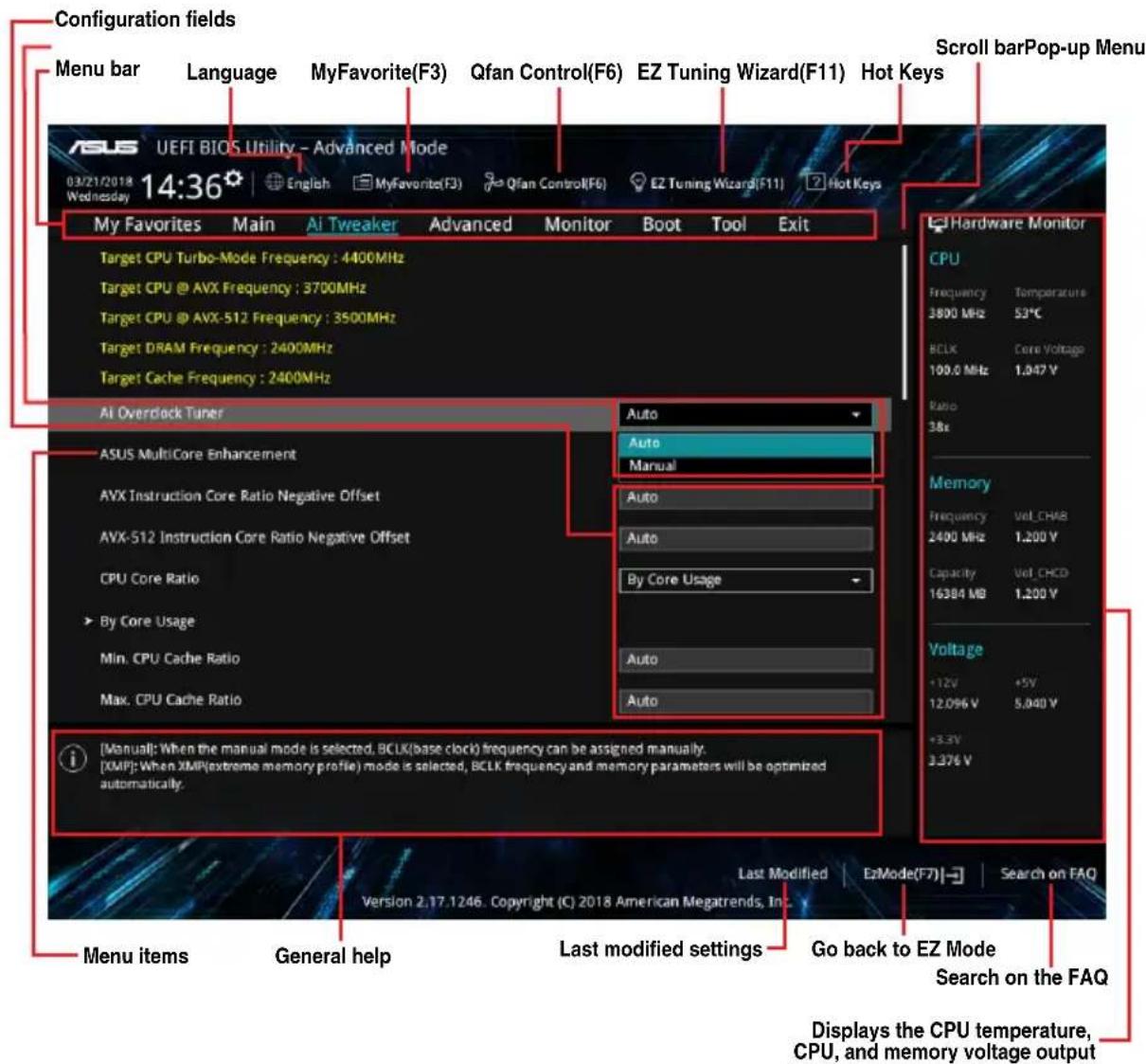Click the CPU heading in Hardware Monitor
Image resolution: width=1146 pixels, height=1064 pixels.
(944, 259)
